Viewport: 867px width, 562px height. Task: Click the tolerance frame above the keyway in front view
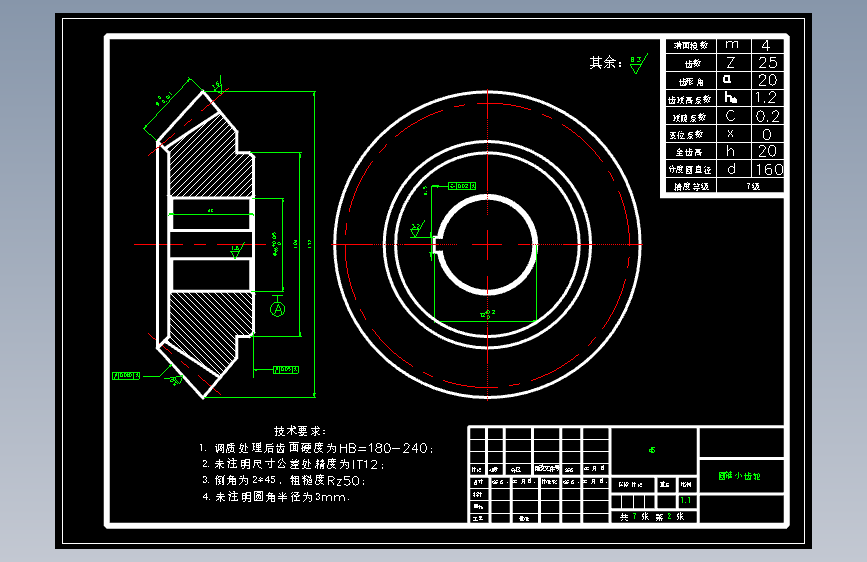tap(462, 186)
